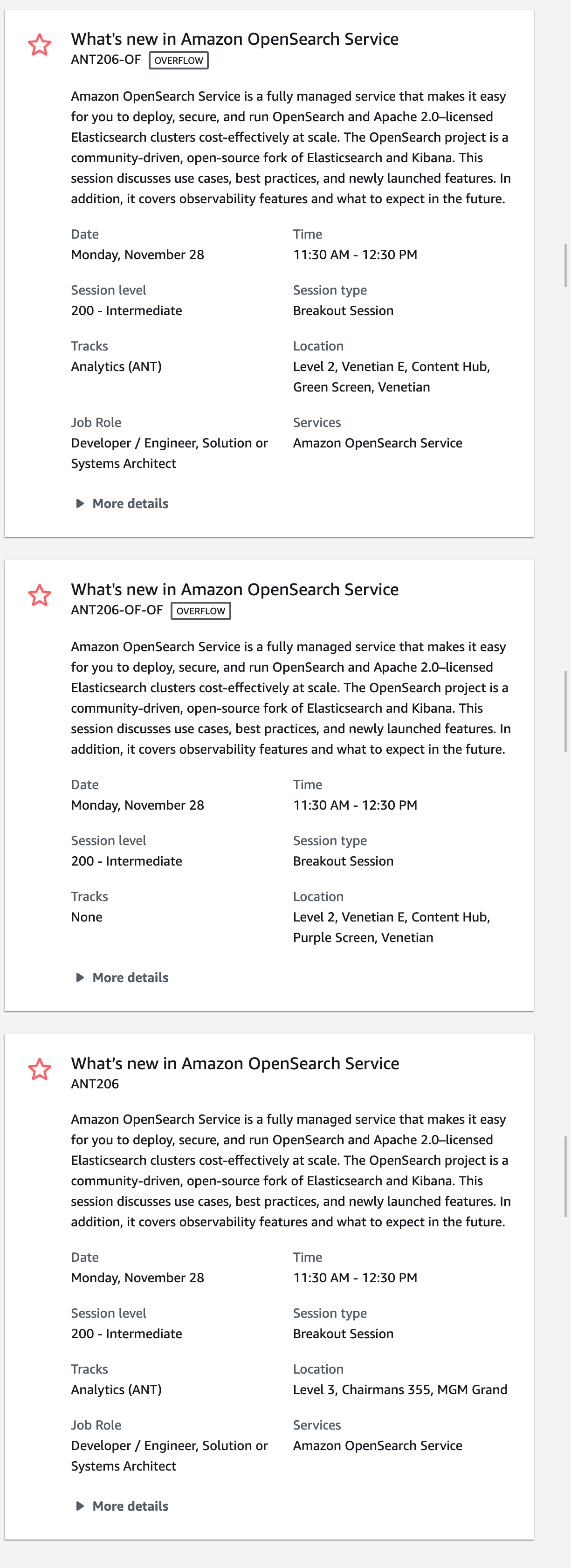Click the OVERFLOW badge on ANT206-OF-OF
The width and height of the screenshot is (571, 1568).
tap(200, 611)
